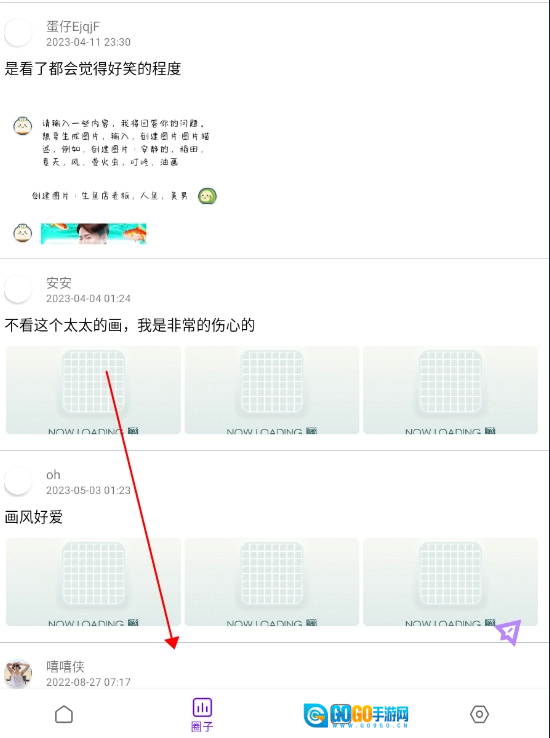Screen dimensions: 550x738
Task: View avatar of user 安安
Action: (18, 289)
